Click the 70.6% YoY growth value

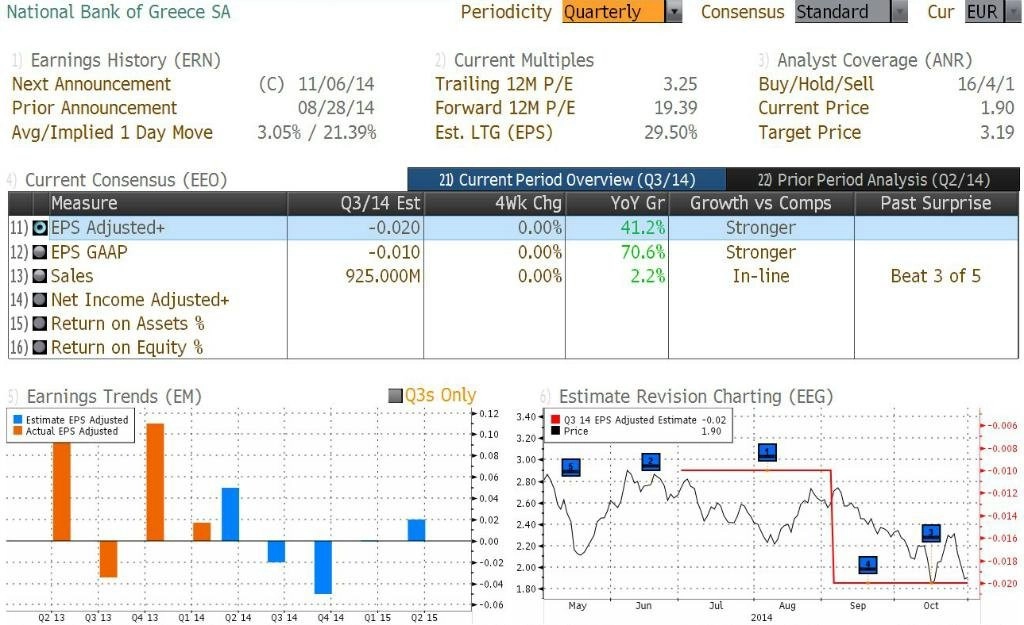(x=643, y=252)
